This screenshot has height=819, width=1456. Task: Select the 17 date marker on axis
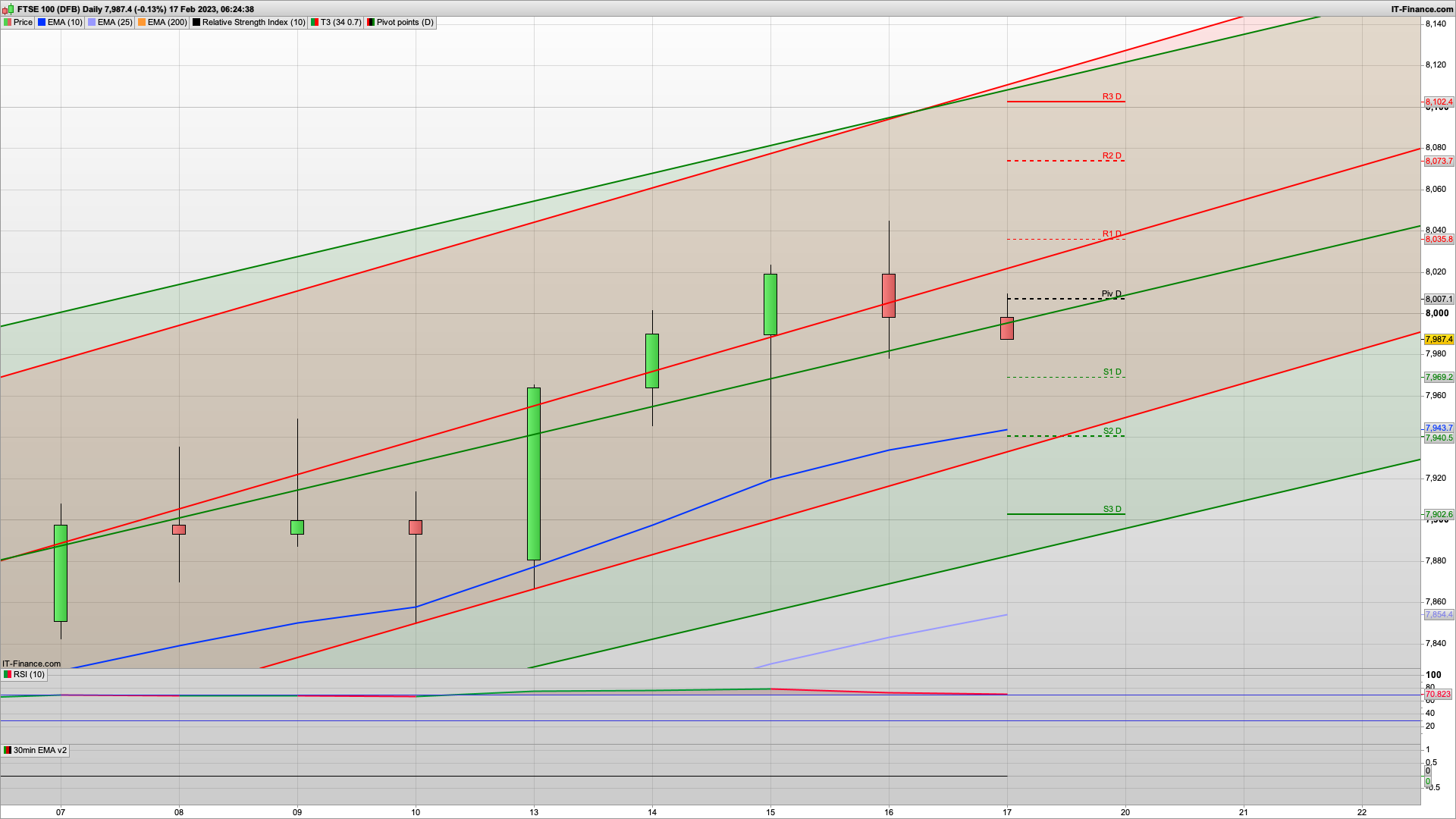point(1007,812)
